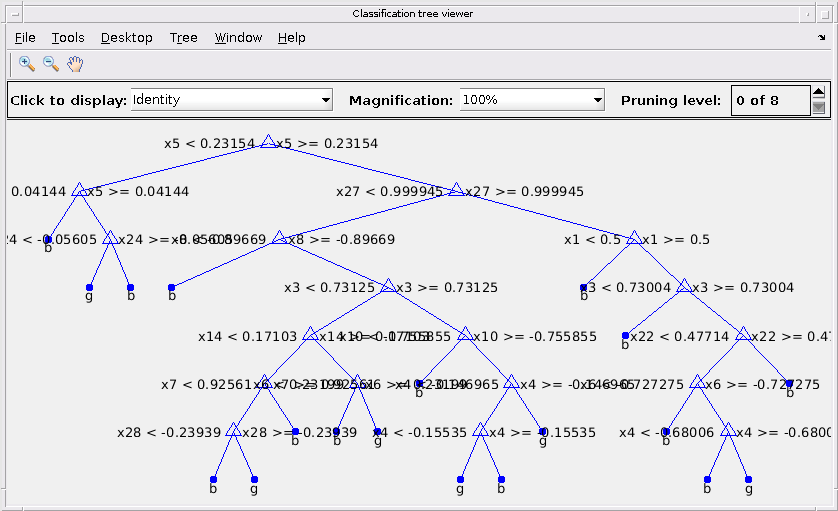Decrease pruning level with the down arrow
The width and height of the screenshot is (838, 511).
[819, 107]
